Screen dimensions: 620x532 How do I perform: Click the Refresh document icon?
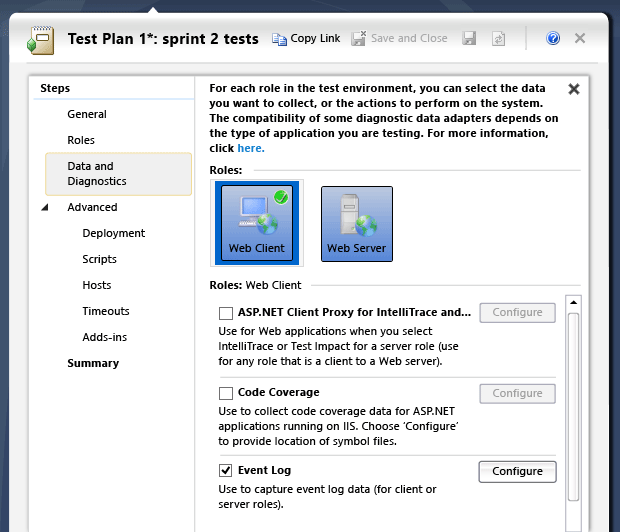coord(498,39)
